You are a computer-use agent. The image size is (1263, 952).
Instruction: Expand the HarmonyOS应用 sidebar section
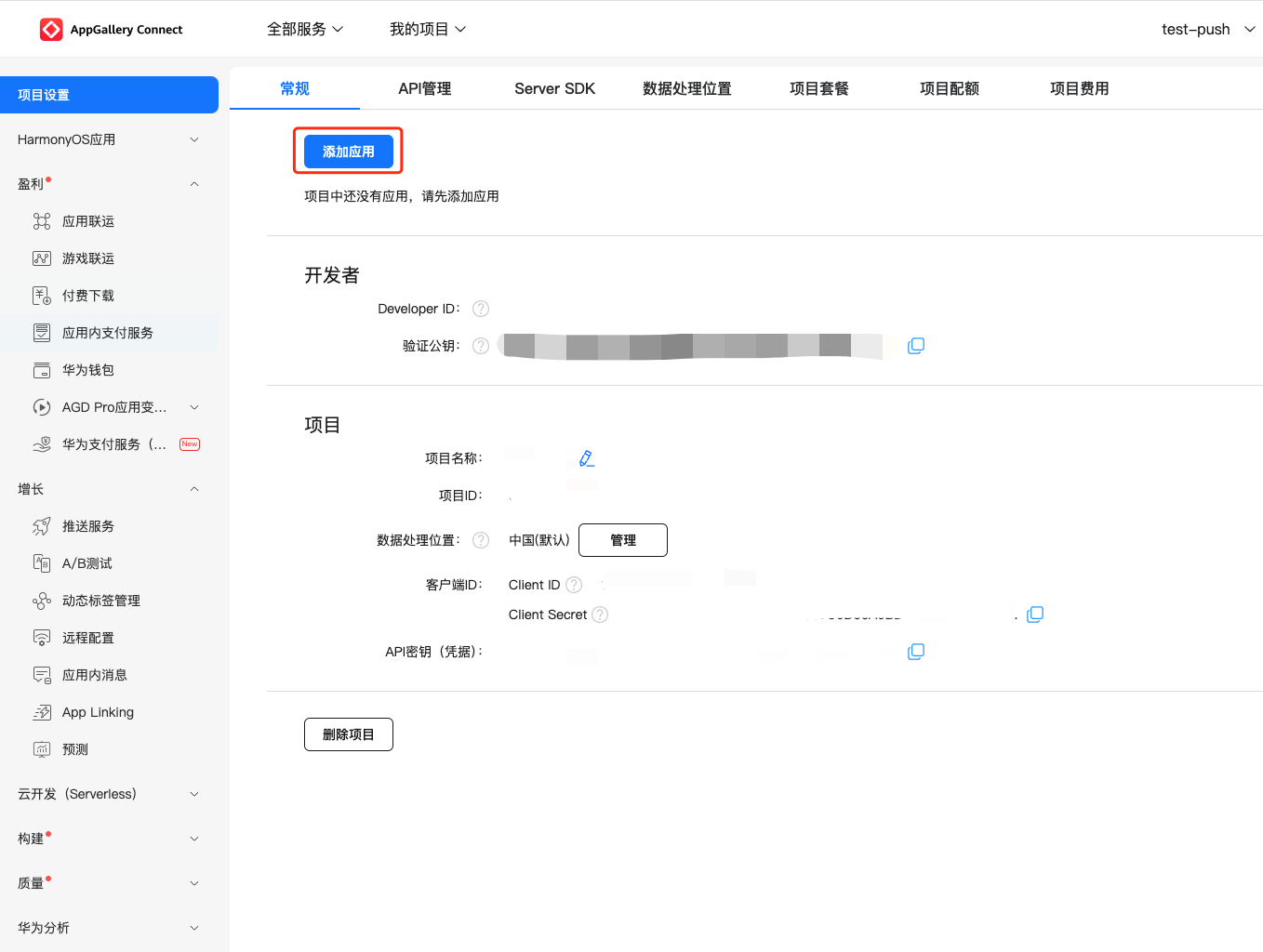click(109, 139)
